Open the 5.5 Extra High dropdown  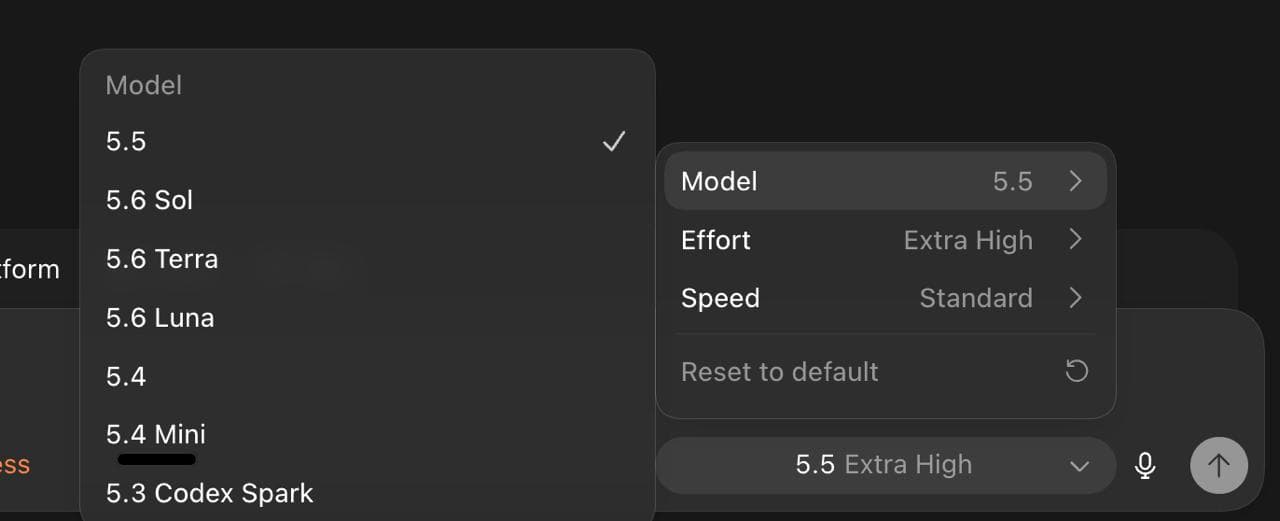885,465
